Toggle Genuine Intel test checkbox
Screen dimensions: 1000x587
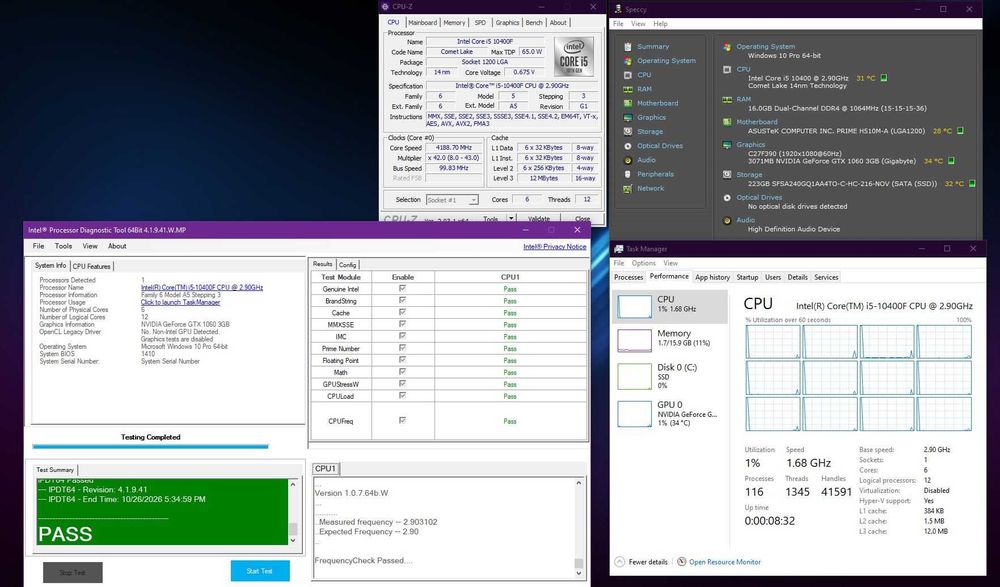click(x=402, y=288)
